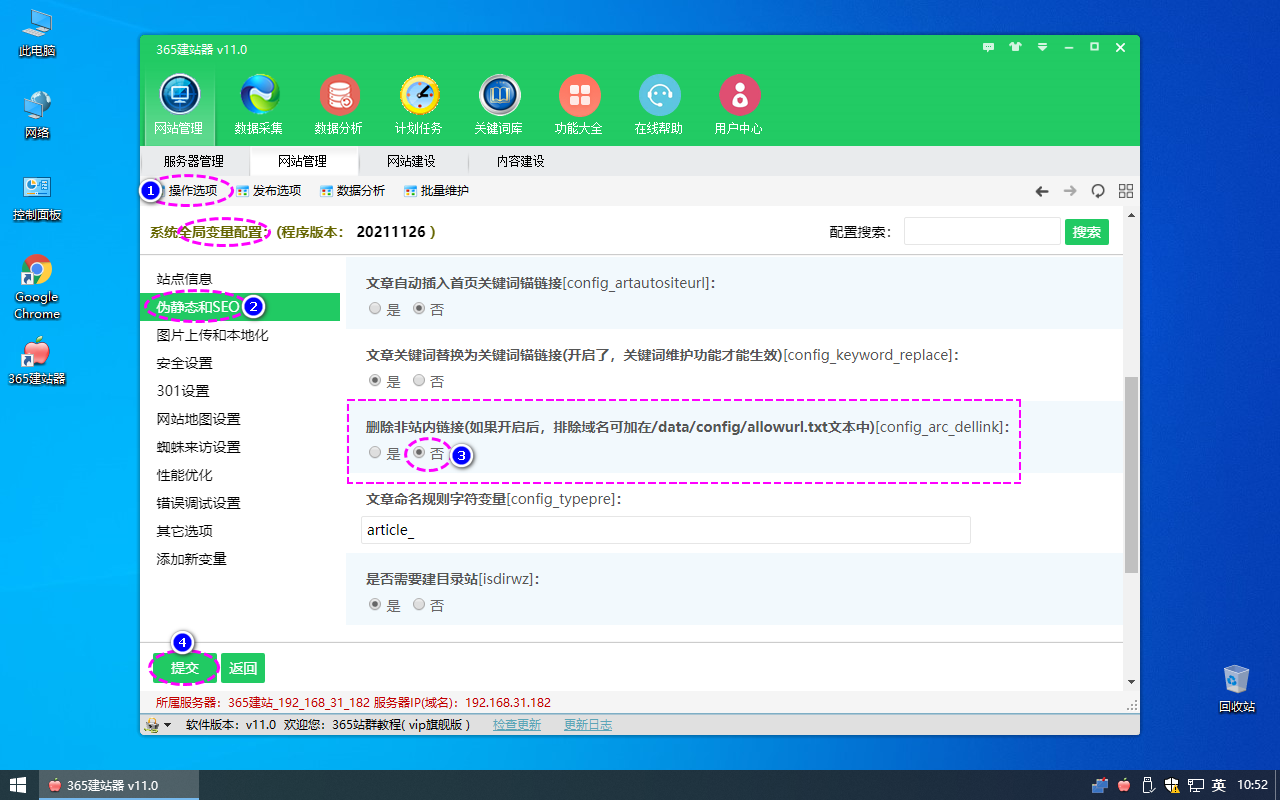Viewport: 1280px width, 800px height.
Task: Open 数据分析 icon in top toolbar
Action: coord(339,105)
